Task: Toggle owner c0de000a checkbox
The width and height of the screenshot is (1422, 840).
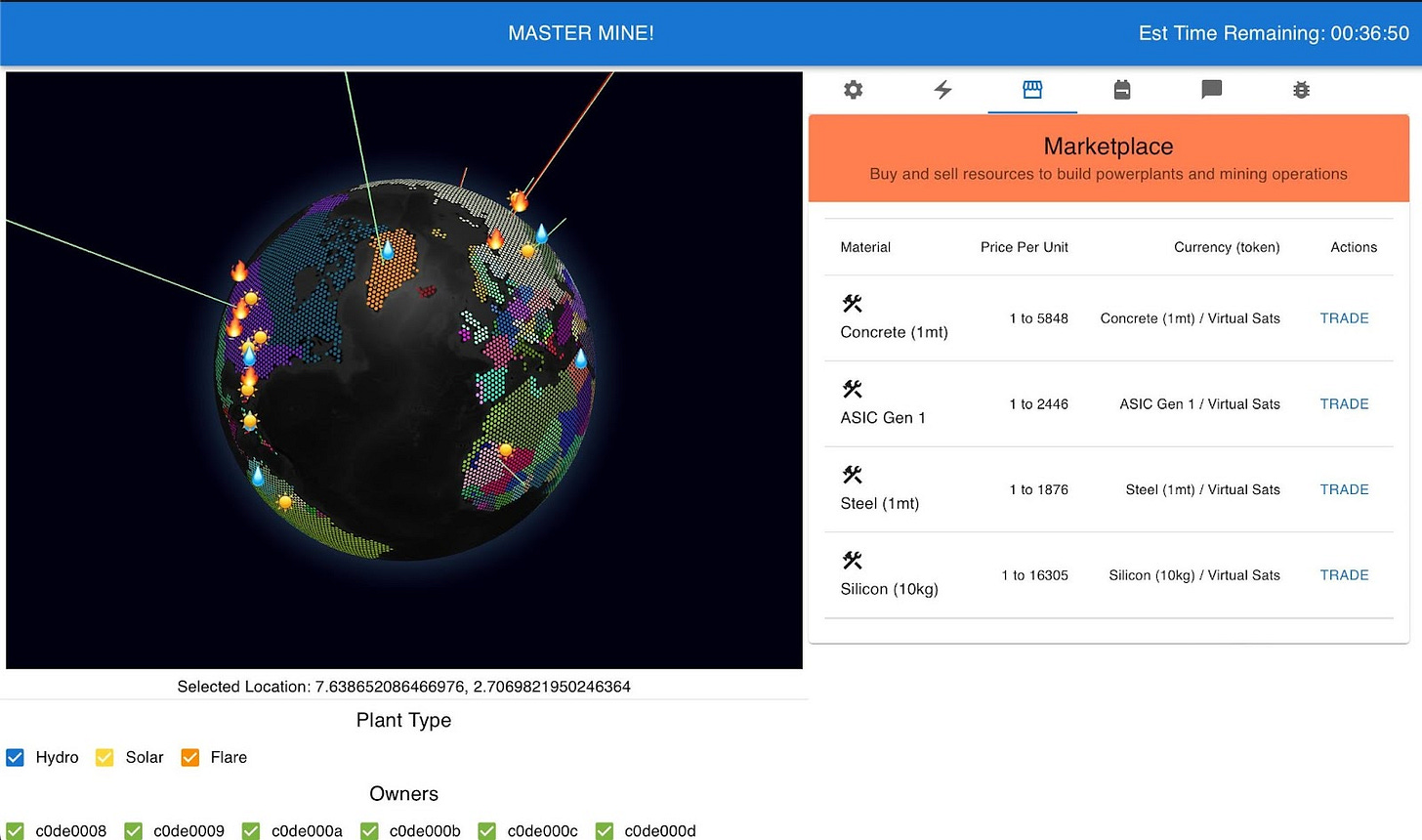Action: 251,831
